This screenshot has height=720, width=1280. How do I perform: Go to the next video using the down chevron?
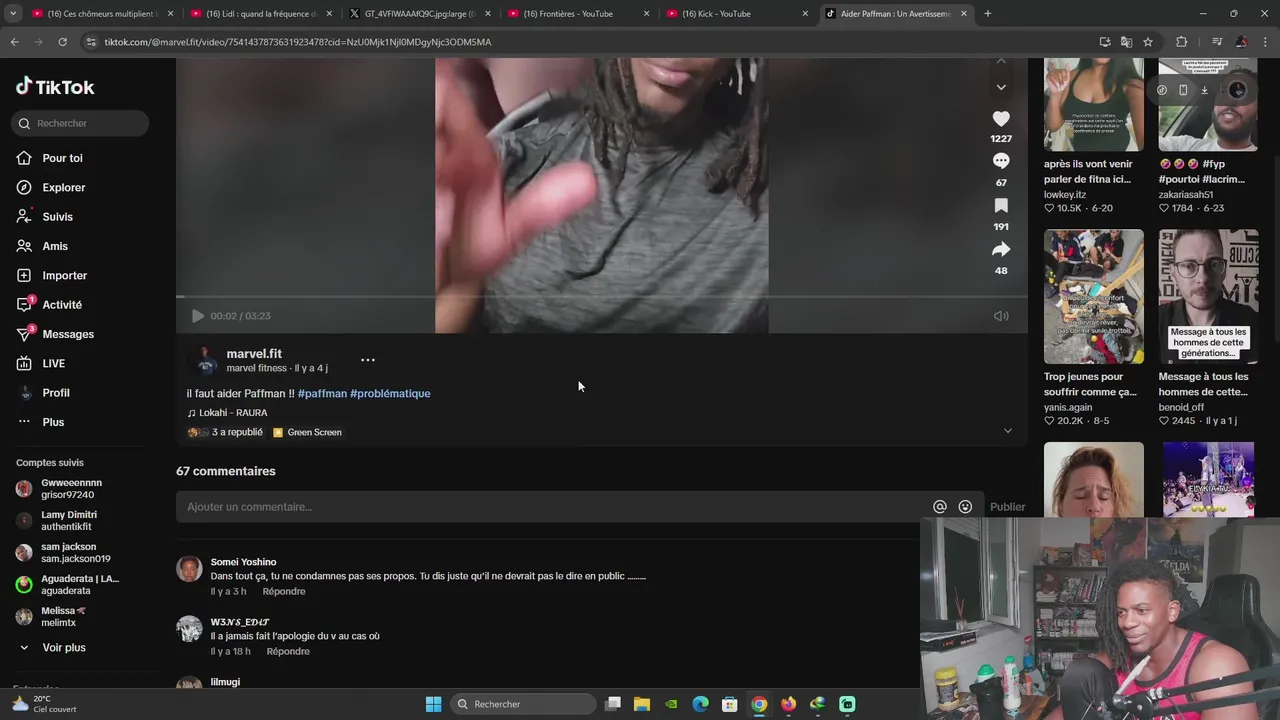[1001, 87]
